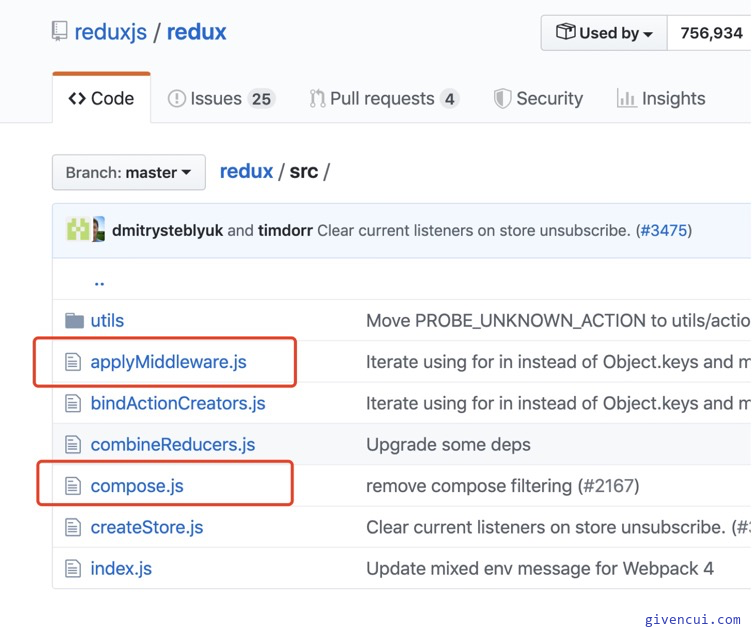Switch to the Security tab
The width and height of the screenshot is (752, 638).
(538, 98)
